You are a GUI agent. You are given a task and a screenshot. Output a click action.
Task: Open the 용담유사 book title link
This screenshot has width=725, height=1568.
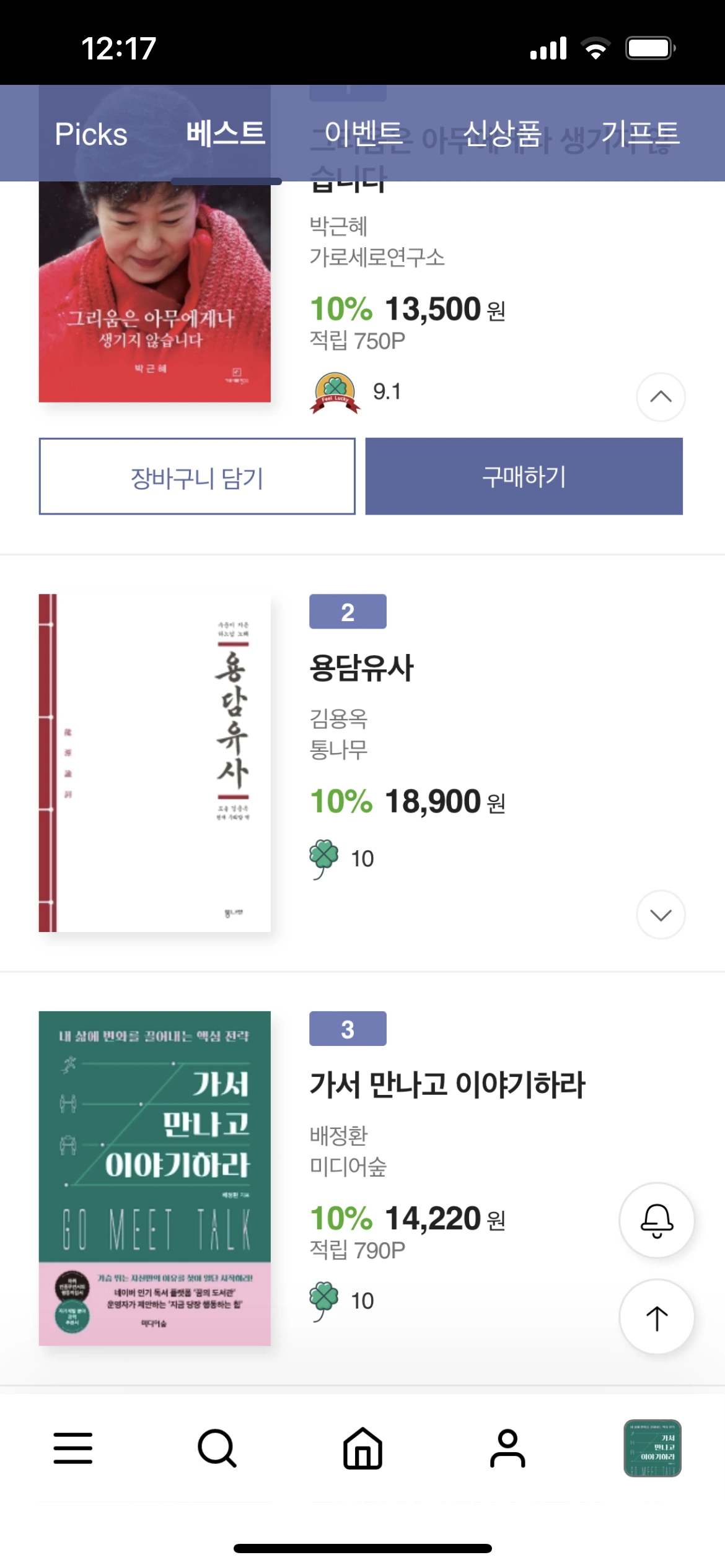361,668
